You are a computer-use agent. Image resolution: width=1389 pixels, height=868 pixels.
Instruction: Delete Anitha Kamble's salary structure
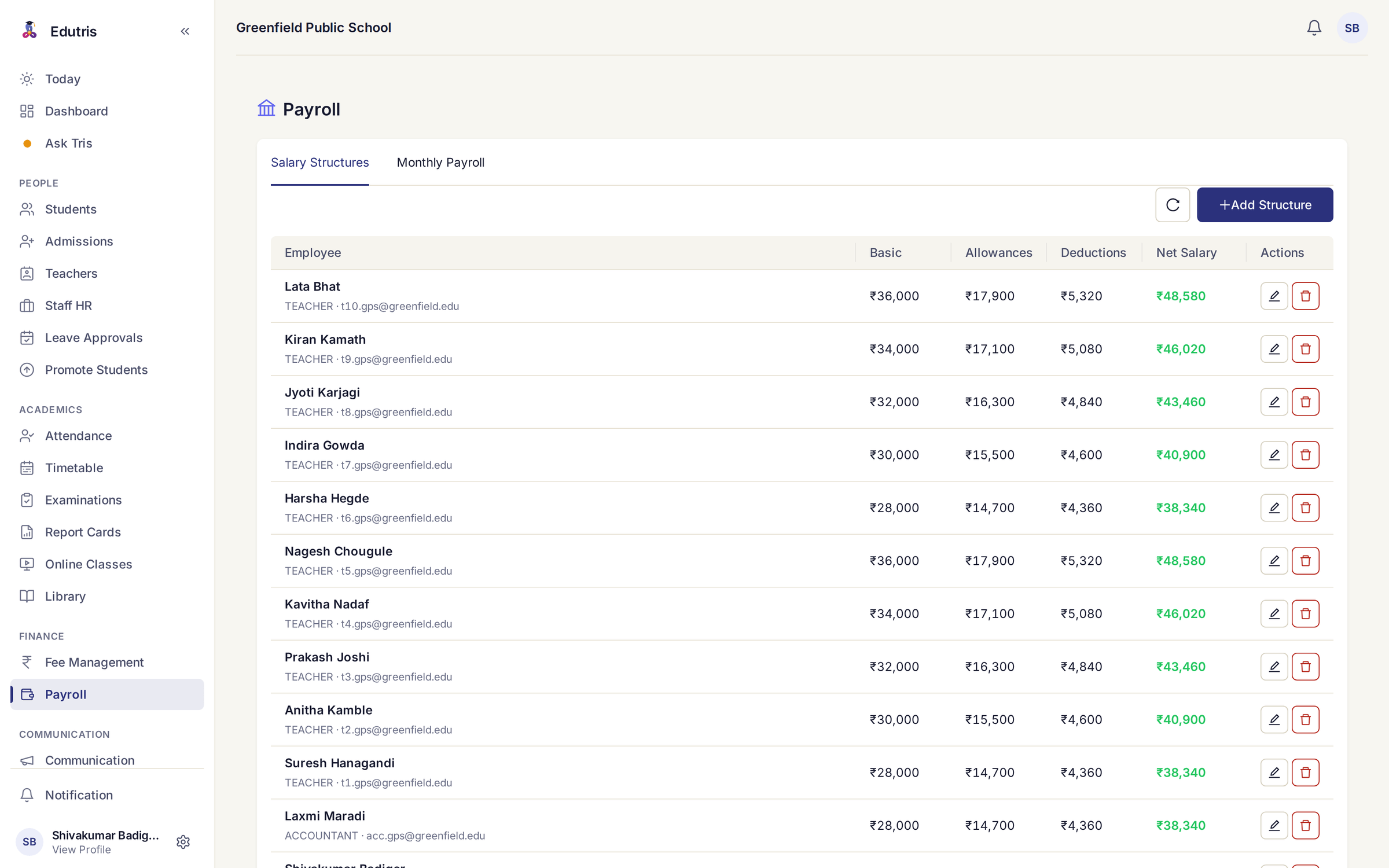pos(1305,720)
